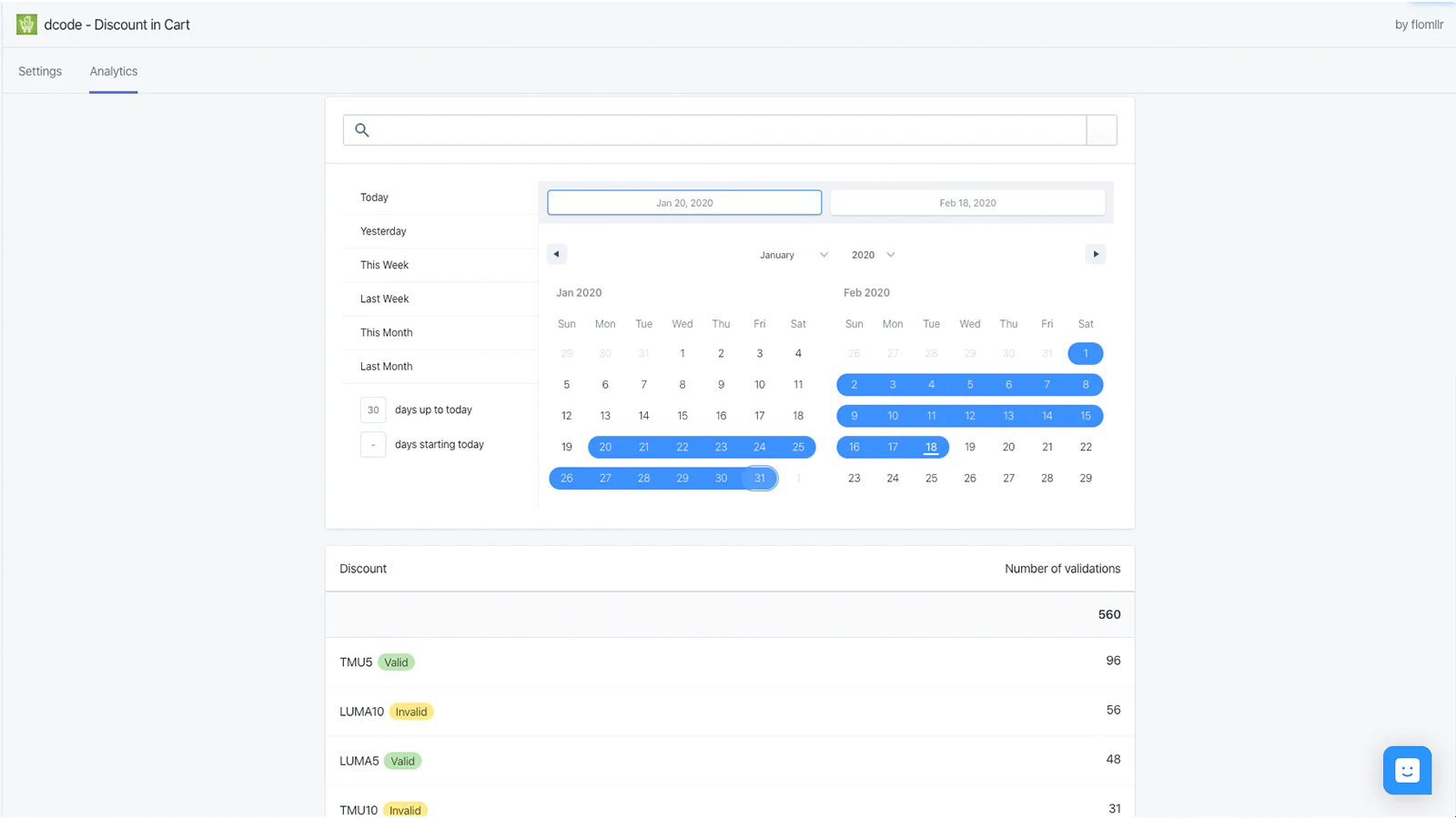1456x819 pixels.
Task: Select the Analytics tab
Action: pos(114,71)
